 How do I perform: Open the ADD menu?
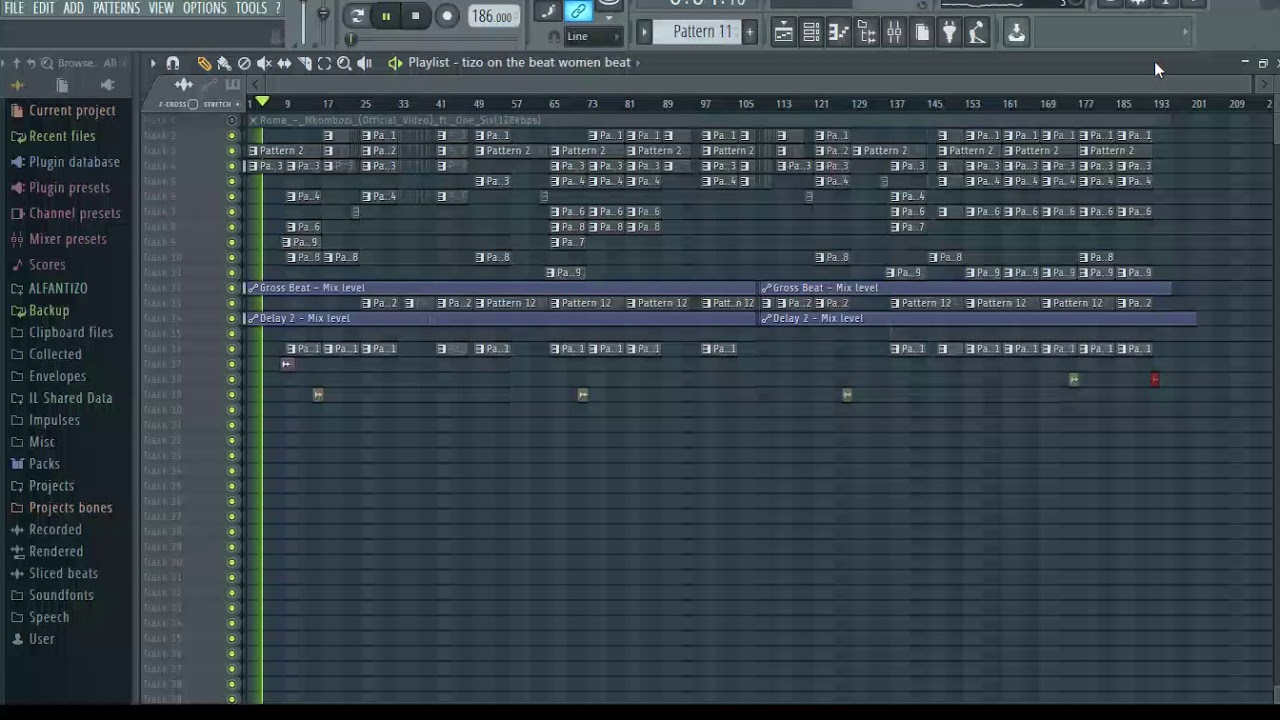coord(74,8)
